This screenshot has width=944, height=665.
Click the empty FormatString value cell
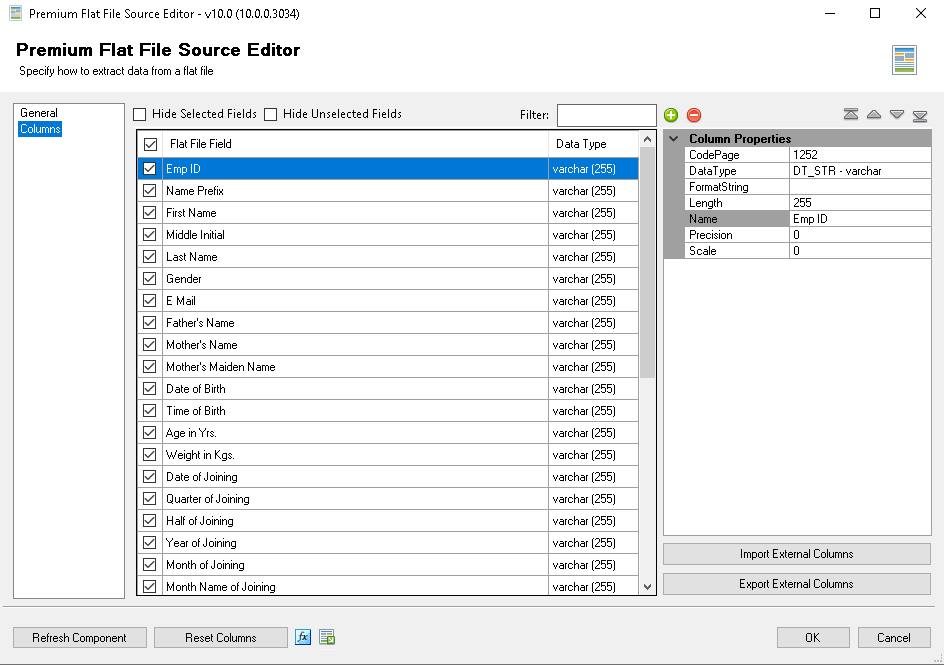(x=860, y=187)
